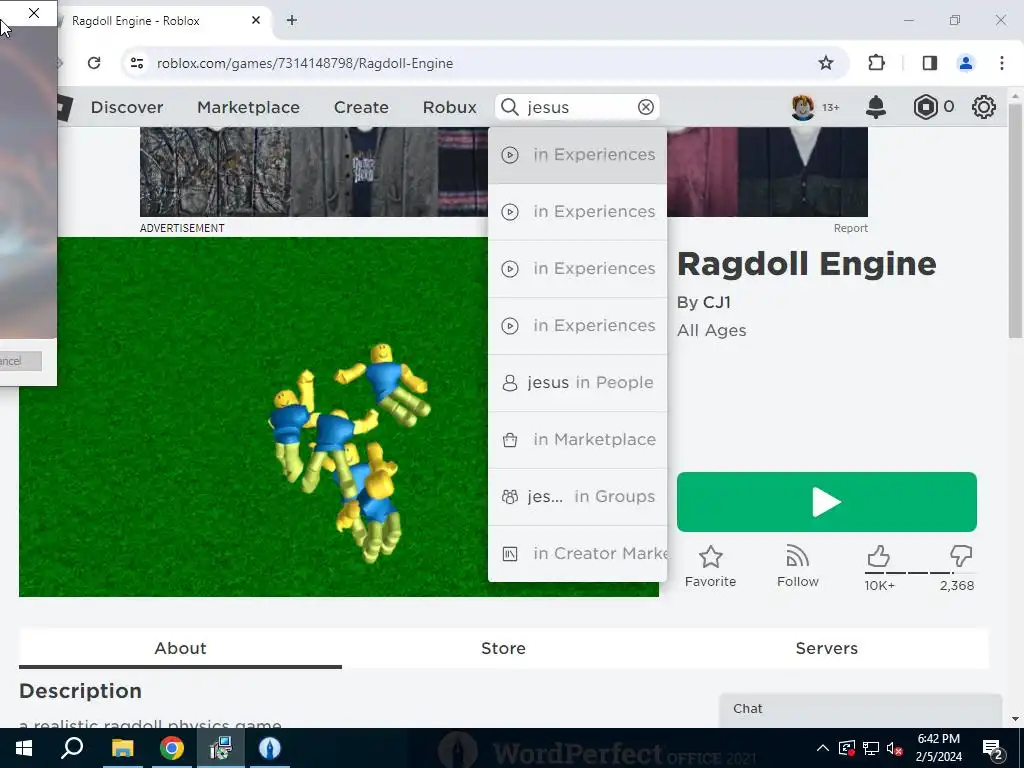Screen dimensions: 1024x768
Task: Close the Ragdoll Engine tab
Action: 256,20
